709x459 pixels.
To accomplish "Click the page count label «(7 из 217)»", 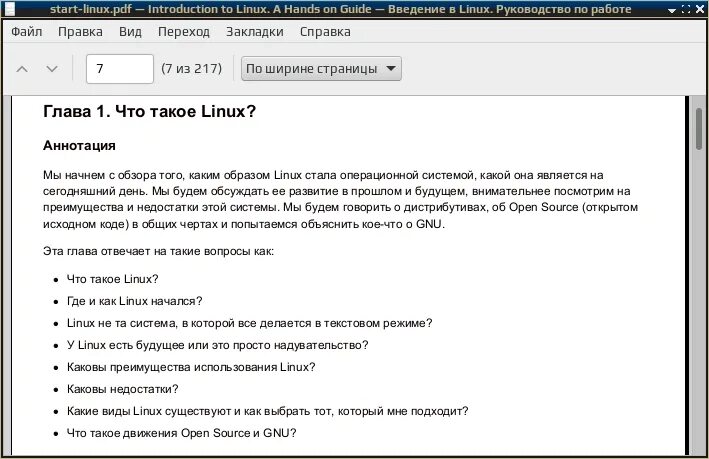I will (x=192, y=69).
